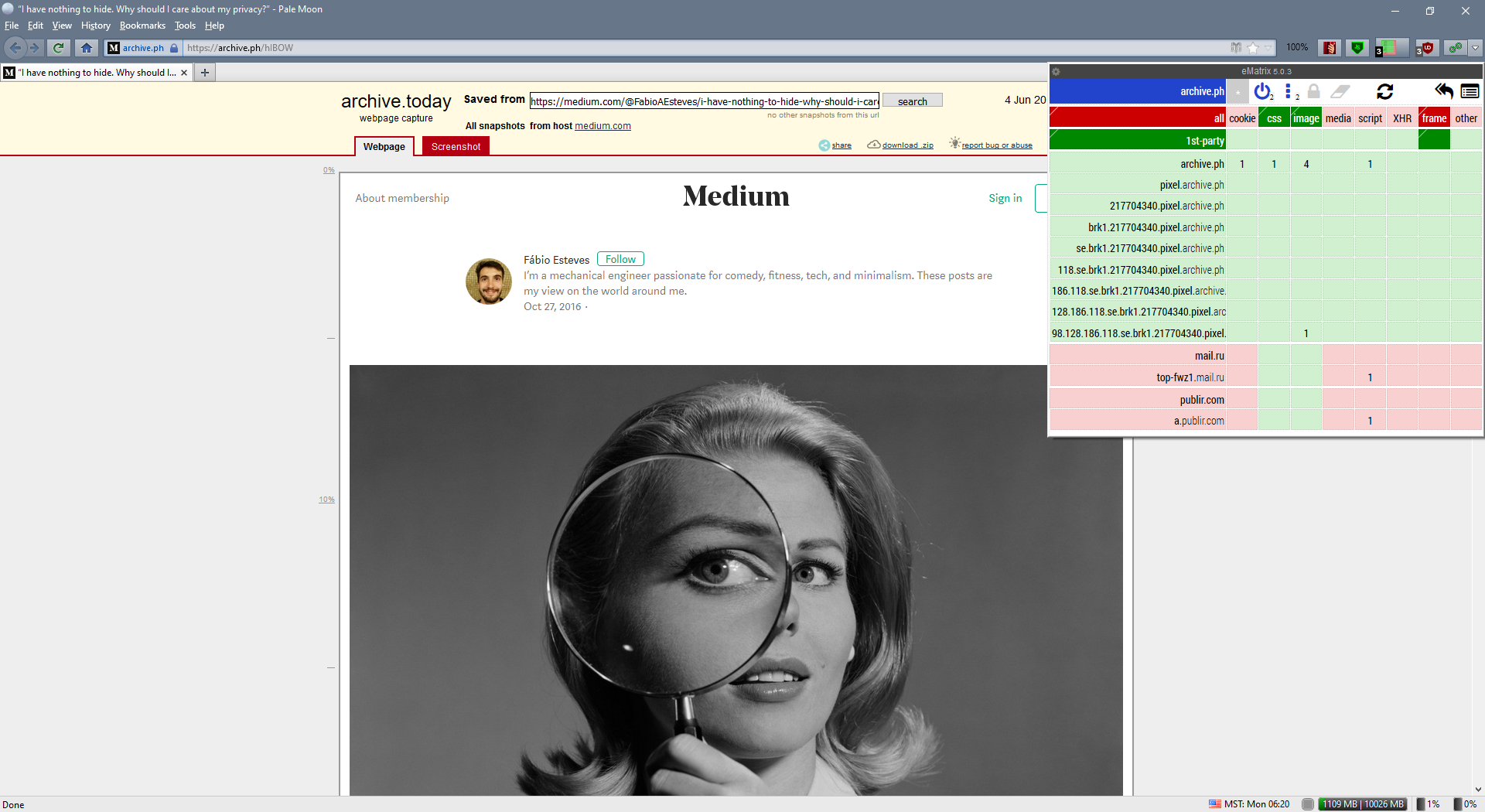The height and width of the screenshot is (812, 1485).
Task: Click the green image cell for archive.ph
Action: pyautogui.click(x=1306, y=163)
